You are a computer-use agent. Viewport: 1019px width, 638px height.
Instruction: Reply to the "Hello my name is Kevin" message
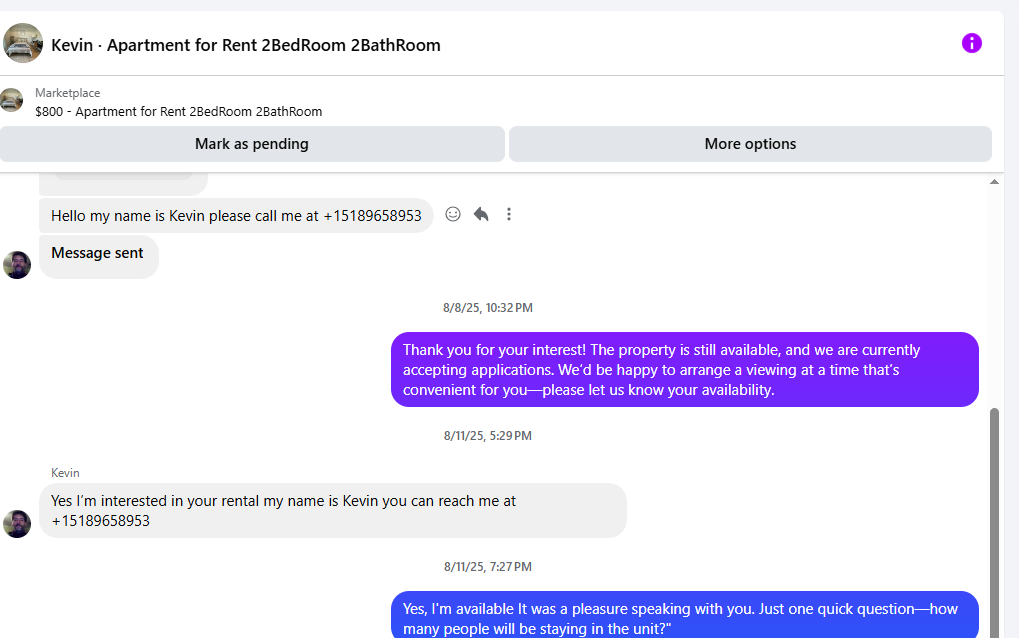(x=481, y=214)
